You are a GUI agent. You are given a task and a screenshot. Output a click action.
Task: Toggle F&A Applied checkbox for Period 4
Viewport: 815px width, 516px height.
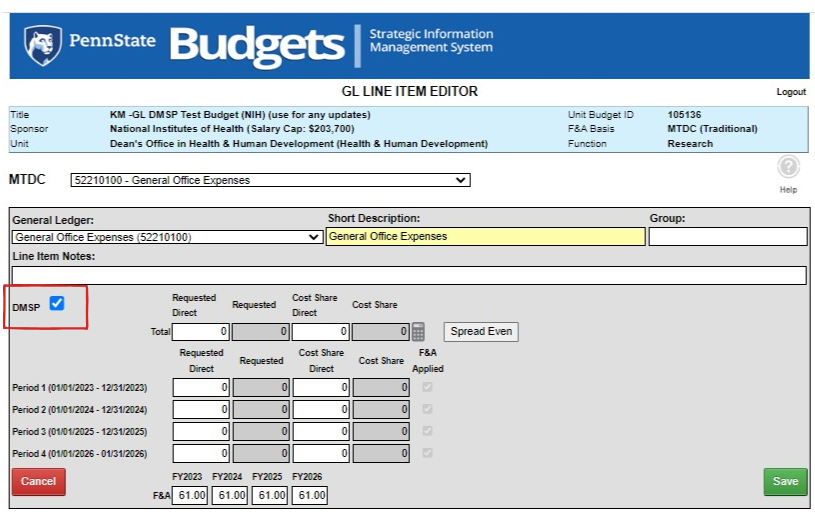pyautogui.click(x=427, y=453)
